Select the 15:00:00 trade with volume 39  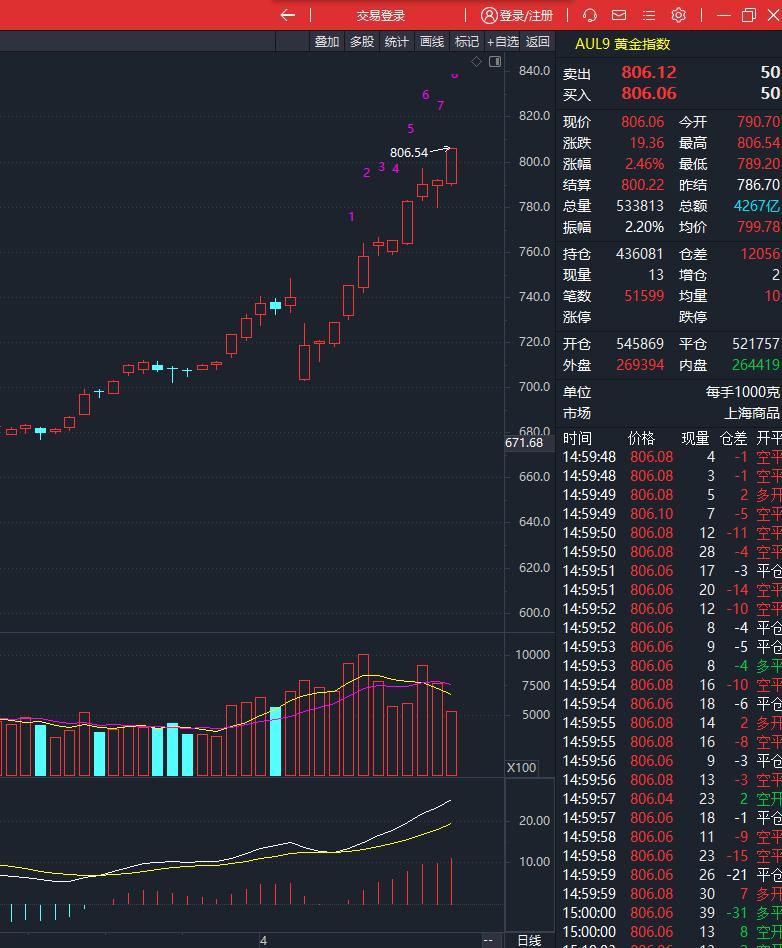671,913
